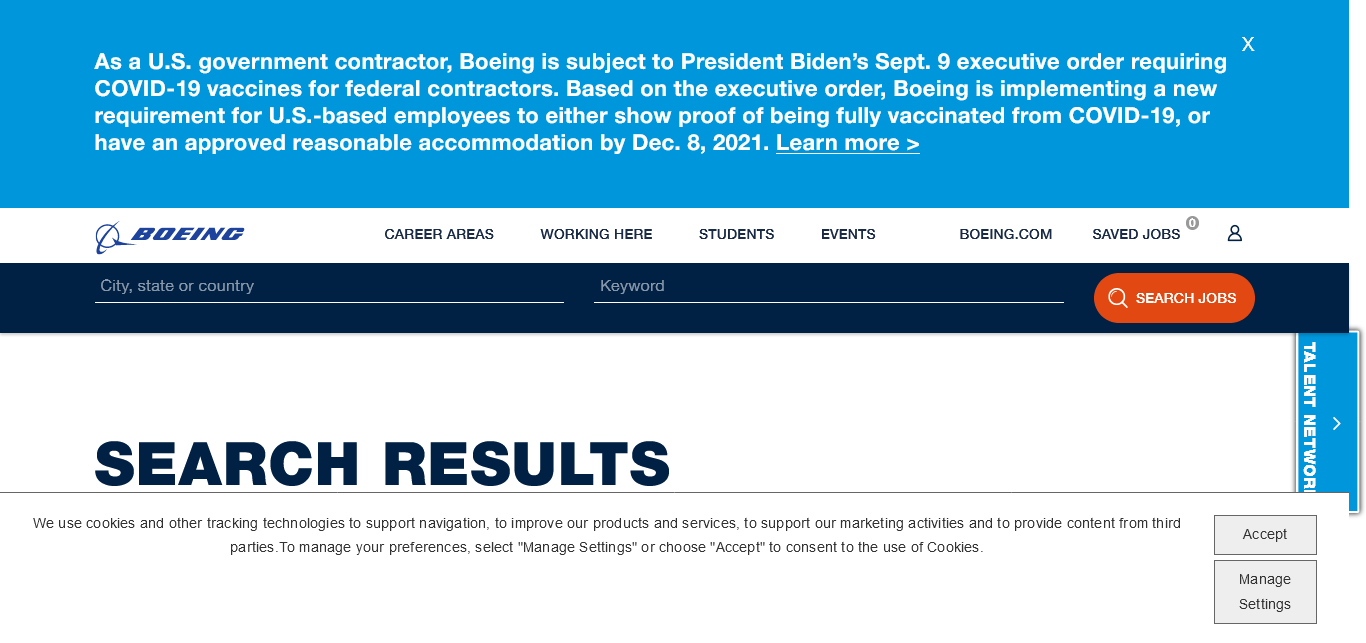1366x643 pixels.
Task: Open the Career Areas menu
Action: [439, 234]
